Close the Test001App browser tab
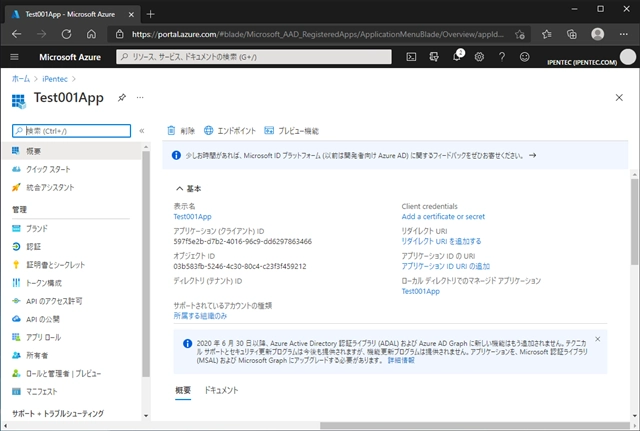The height and width of the screenshot is (431, 640). (x=131, y=14)
